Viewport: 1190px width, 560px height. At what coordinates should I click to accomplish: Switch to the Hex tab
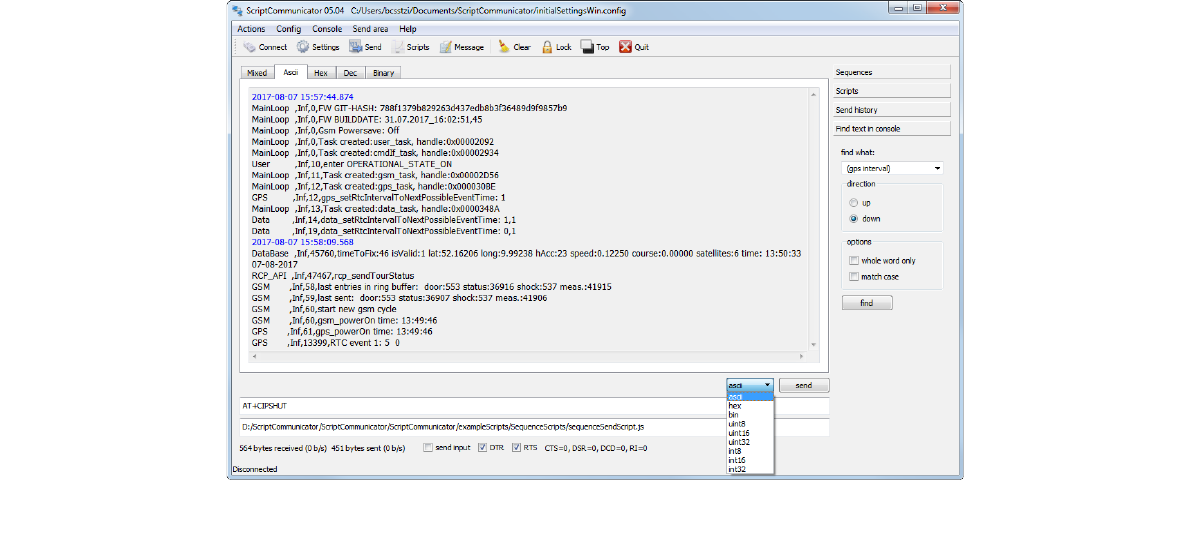point(321,73)
